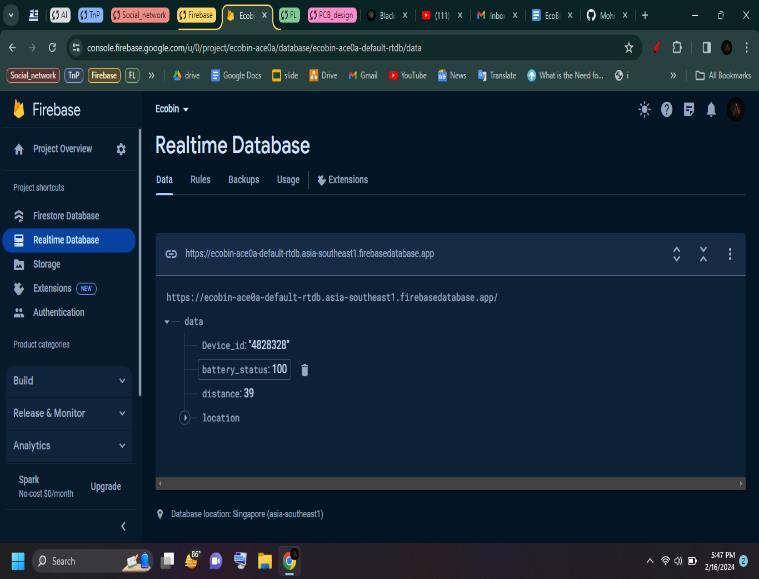
Task: Copy the database URL link icon
Action: pyautogui.click(x=171, y=254)
